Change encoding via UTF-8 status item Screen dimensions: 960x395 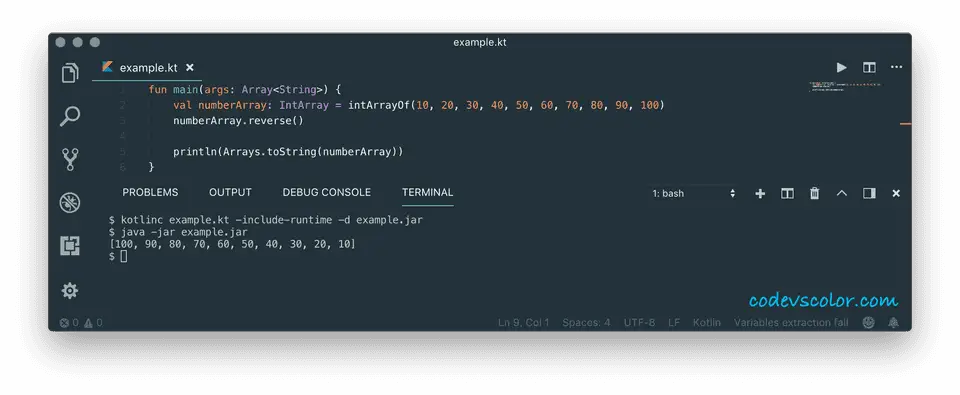(639, 323)
